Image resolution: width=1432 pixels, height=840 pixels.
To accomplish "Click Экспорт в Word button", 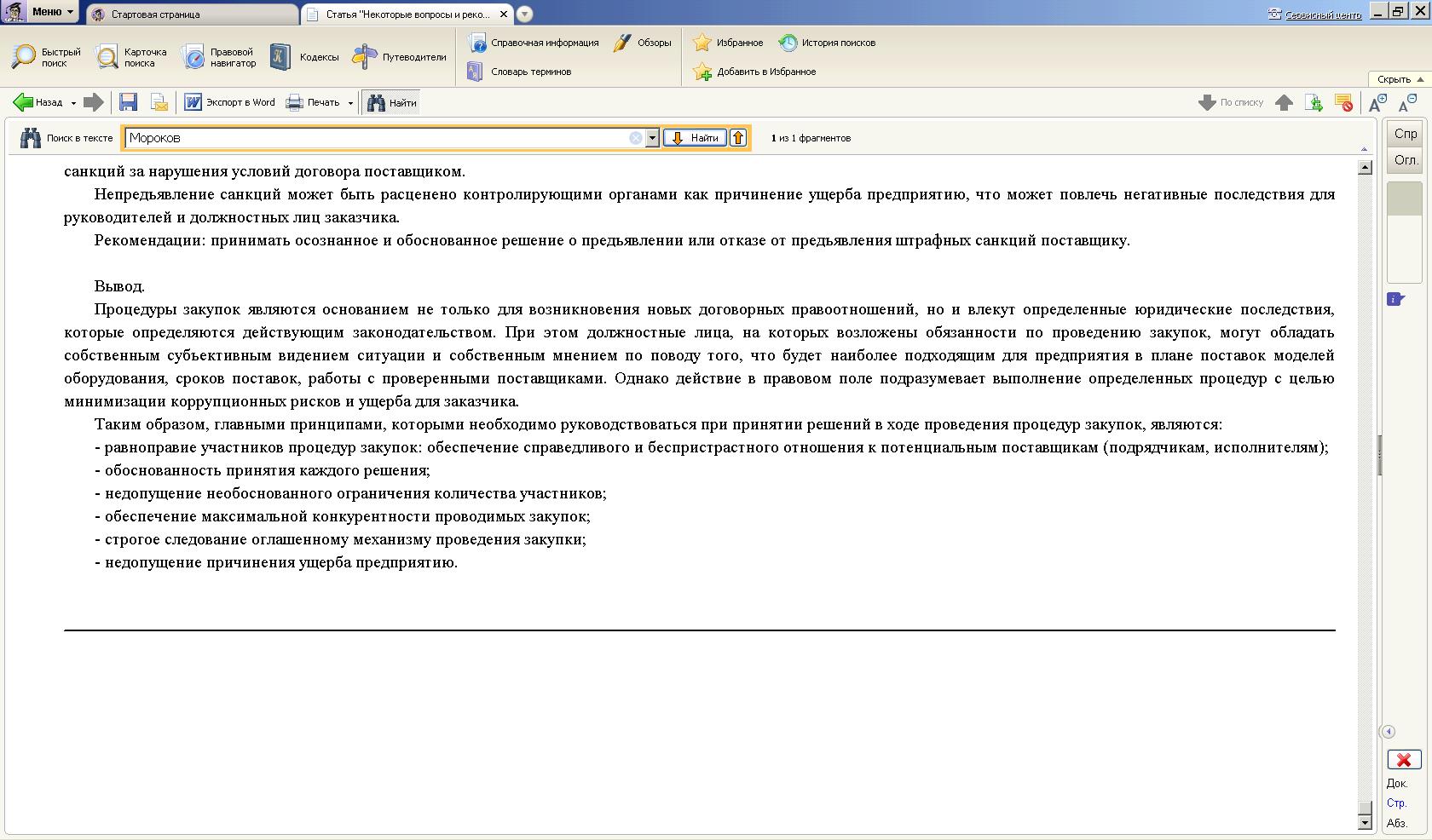I will [x=230, y=102].
